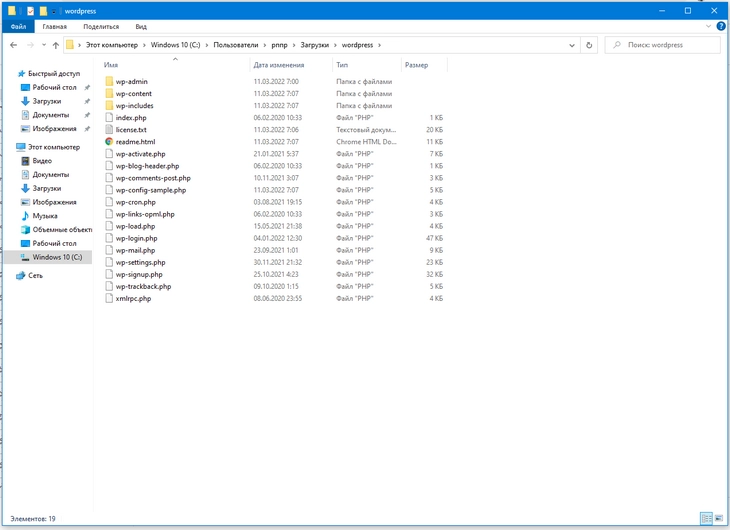Click Загрузки in address breadcrumb
The width and height of the screenshot is (730, 530).
(315, 45)
